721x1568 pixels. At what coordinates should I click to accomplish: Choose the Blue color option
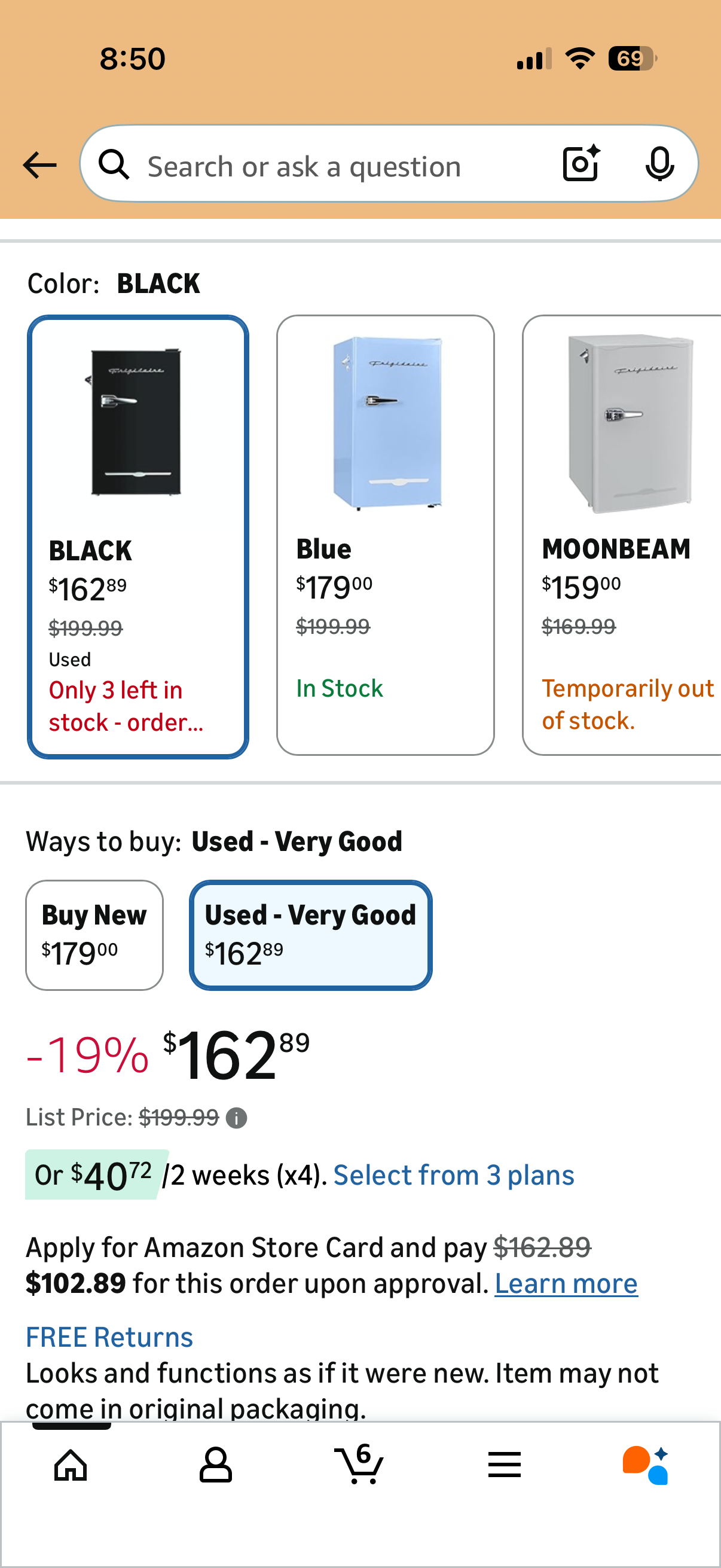[385, 535]
